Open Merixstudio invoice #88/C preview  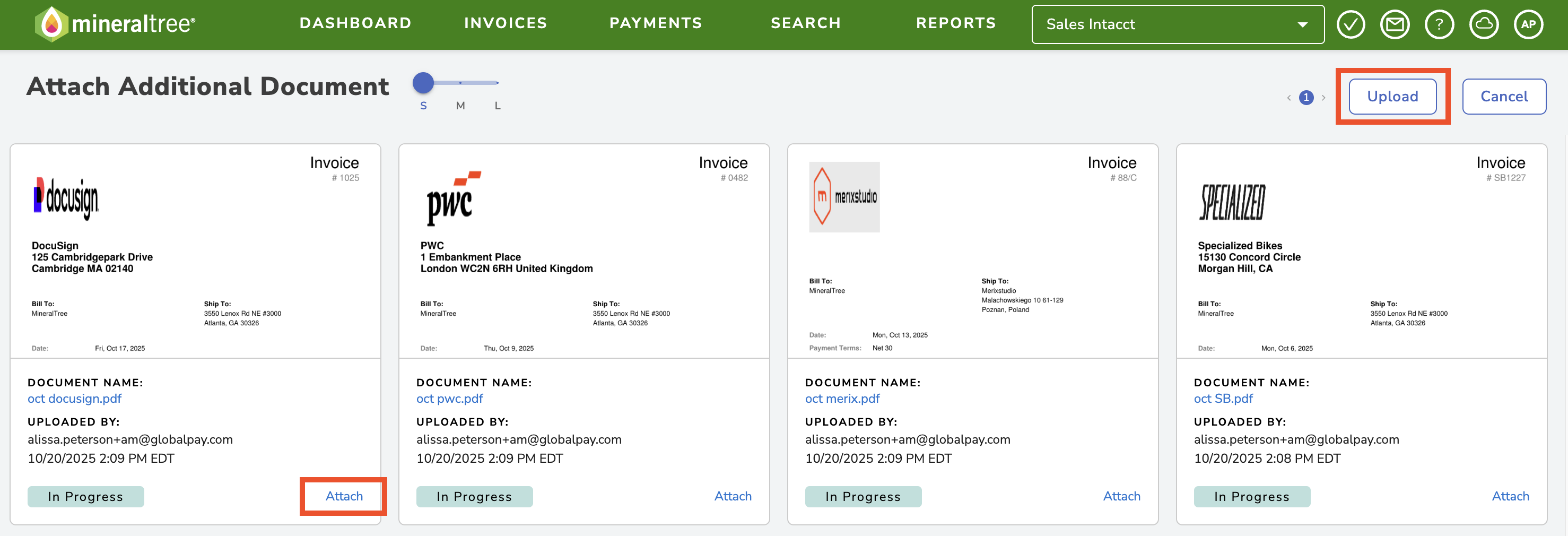click(x=973, y=251)
